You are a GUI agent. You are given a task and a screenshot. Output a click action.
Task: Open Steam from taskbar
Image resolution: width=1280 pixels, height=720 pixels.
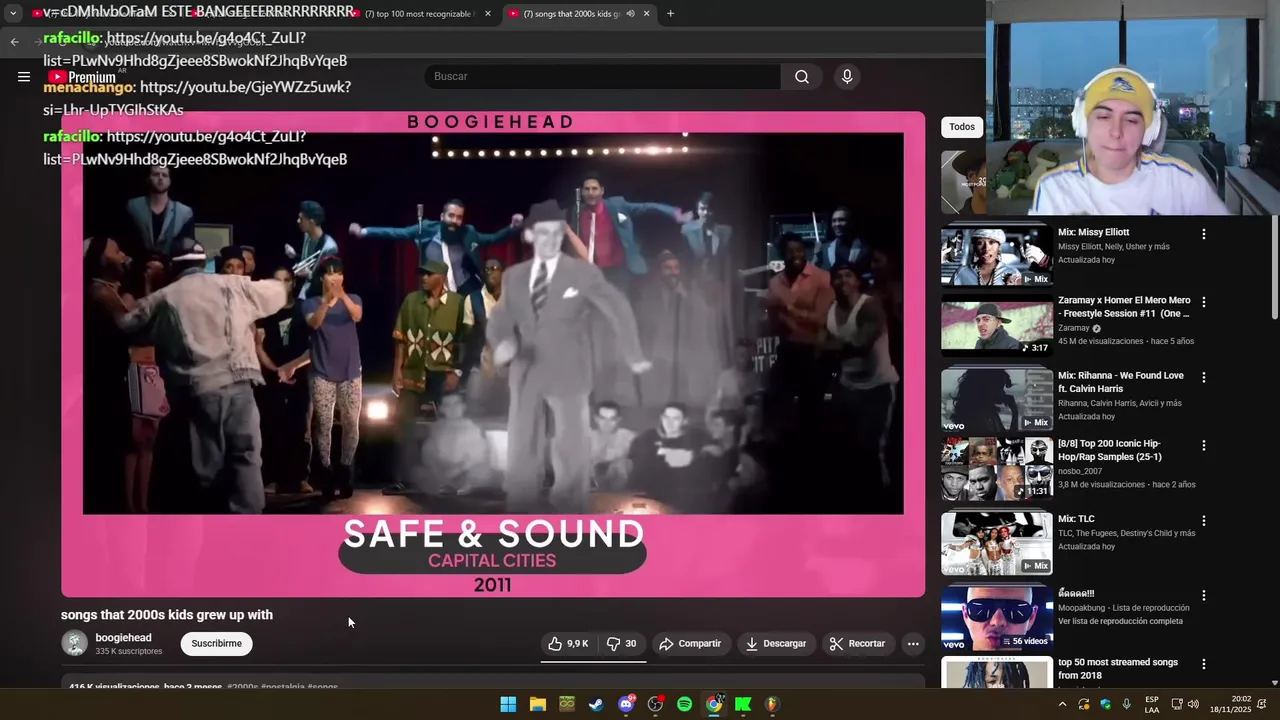pos(596,704)
